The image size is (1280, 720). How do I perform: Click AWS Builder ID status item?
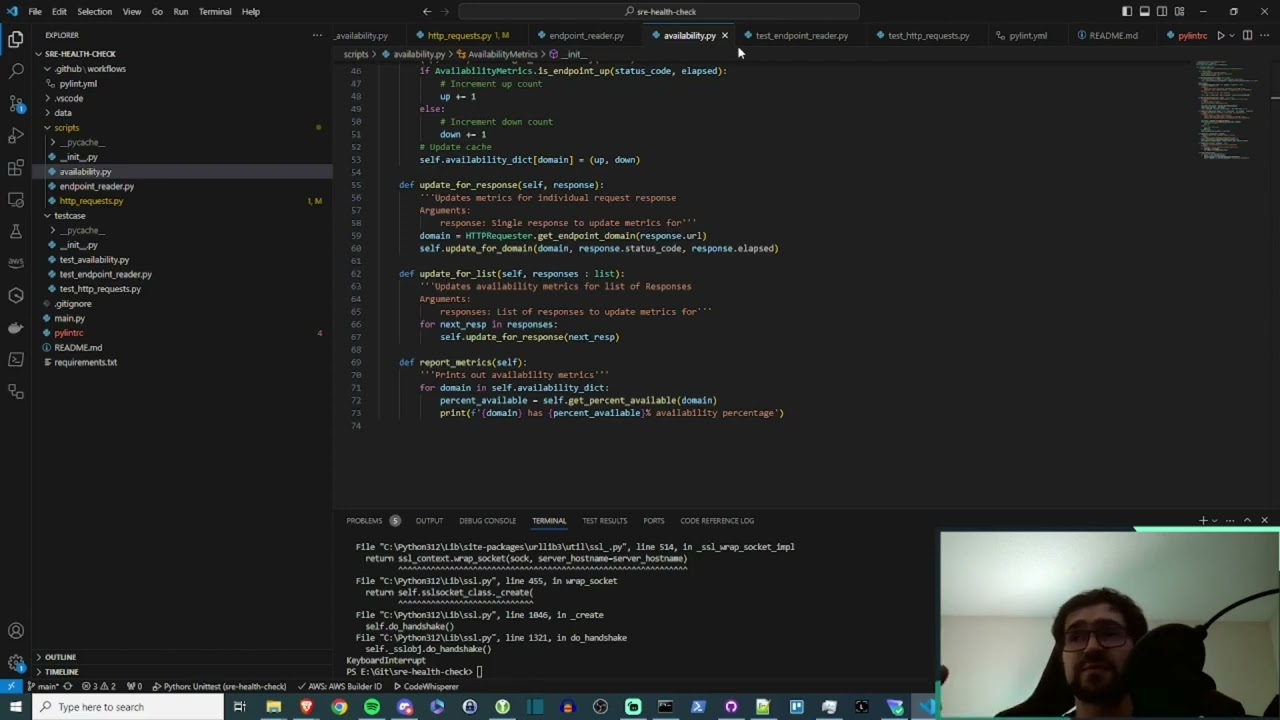click(x=339, y=686)
